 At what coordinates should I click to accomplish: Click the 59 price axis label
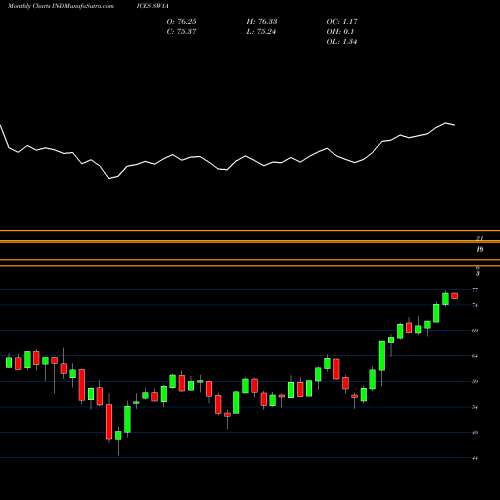(475, 381)
